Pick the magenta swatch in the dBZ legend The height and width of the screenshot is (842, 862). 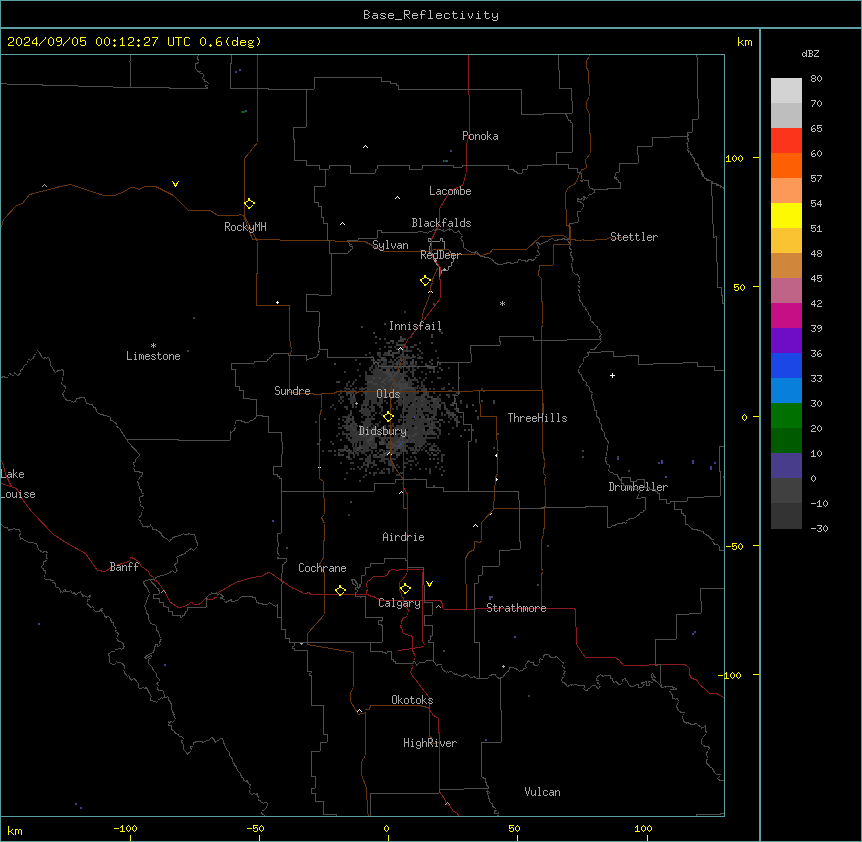(x=786, y=315)
